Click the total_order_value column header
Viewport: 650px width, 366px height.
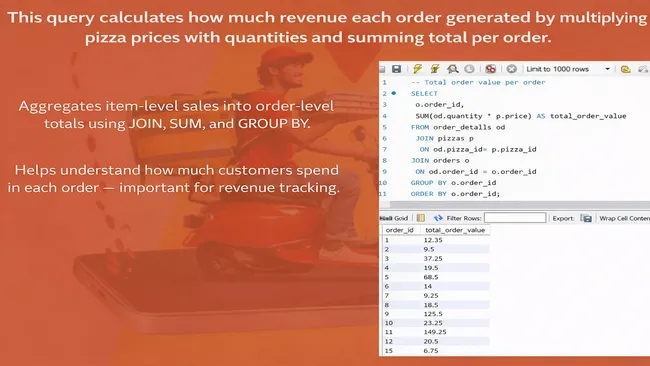[455, 230]
